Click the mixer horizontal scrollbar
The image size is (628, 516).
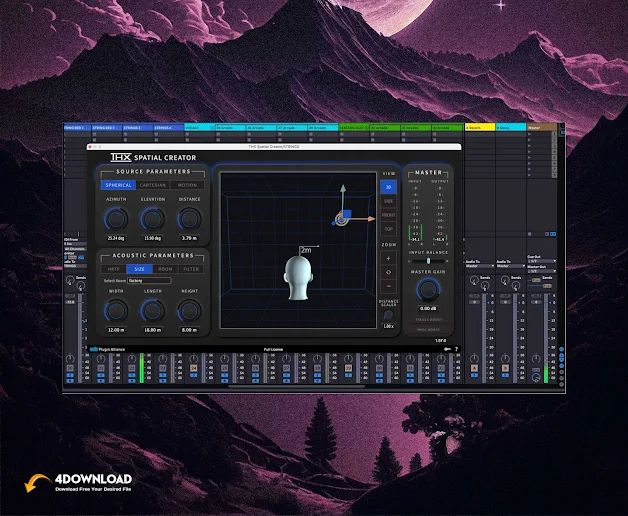296,387
